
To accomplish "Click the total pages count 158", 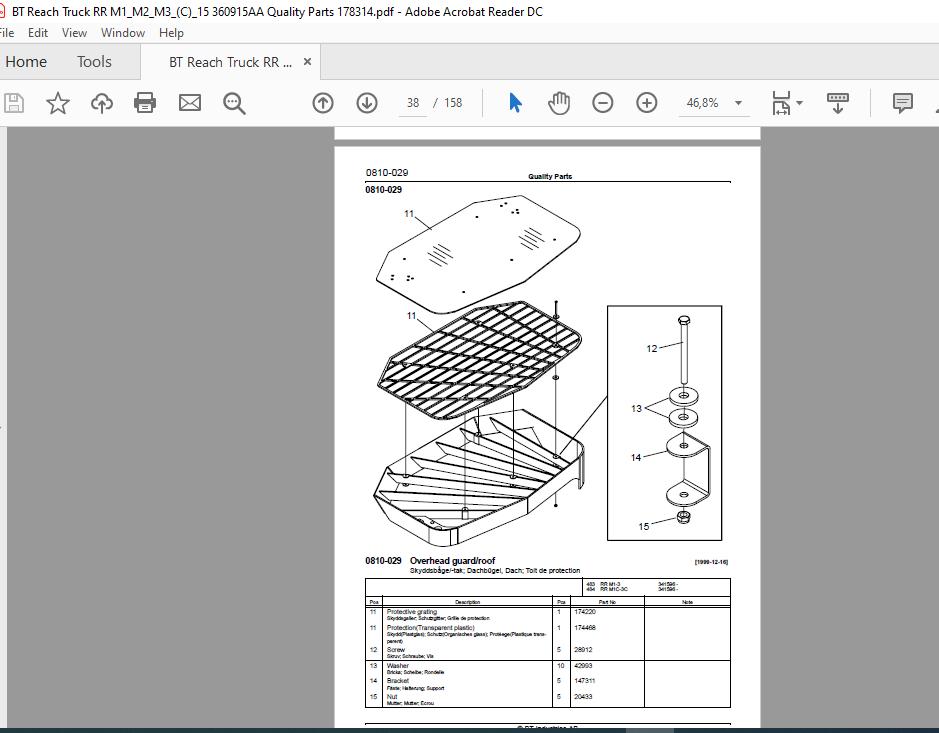I will coord(453,103).
